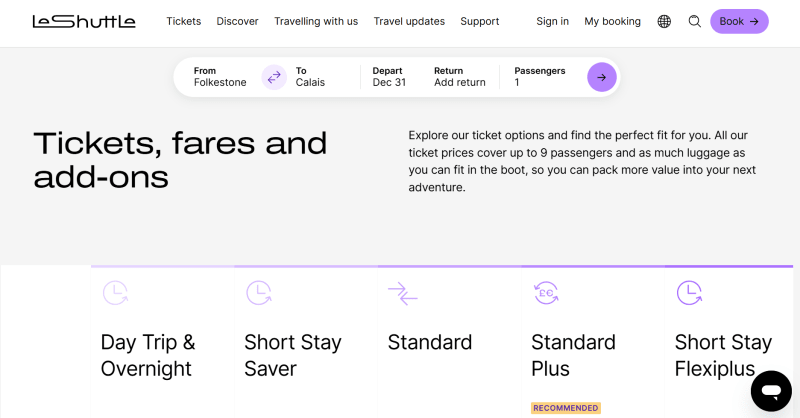Open the language globe icon
Screen dimensions: 800x418
[x=664, y=21]
